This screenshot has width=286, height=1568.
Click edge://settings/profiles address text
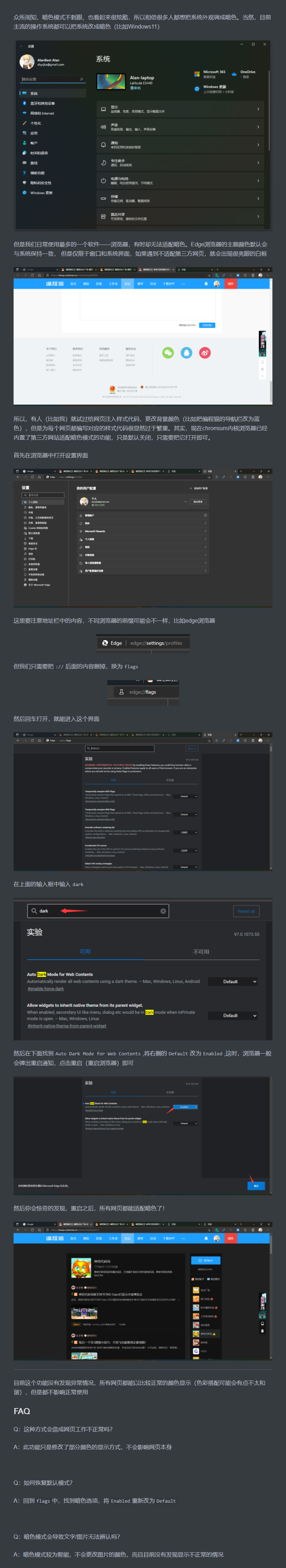pyautogui.click(x=156, y=643)
